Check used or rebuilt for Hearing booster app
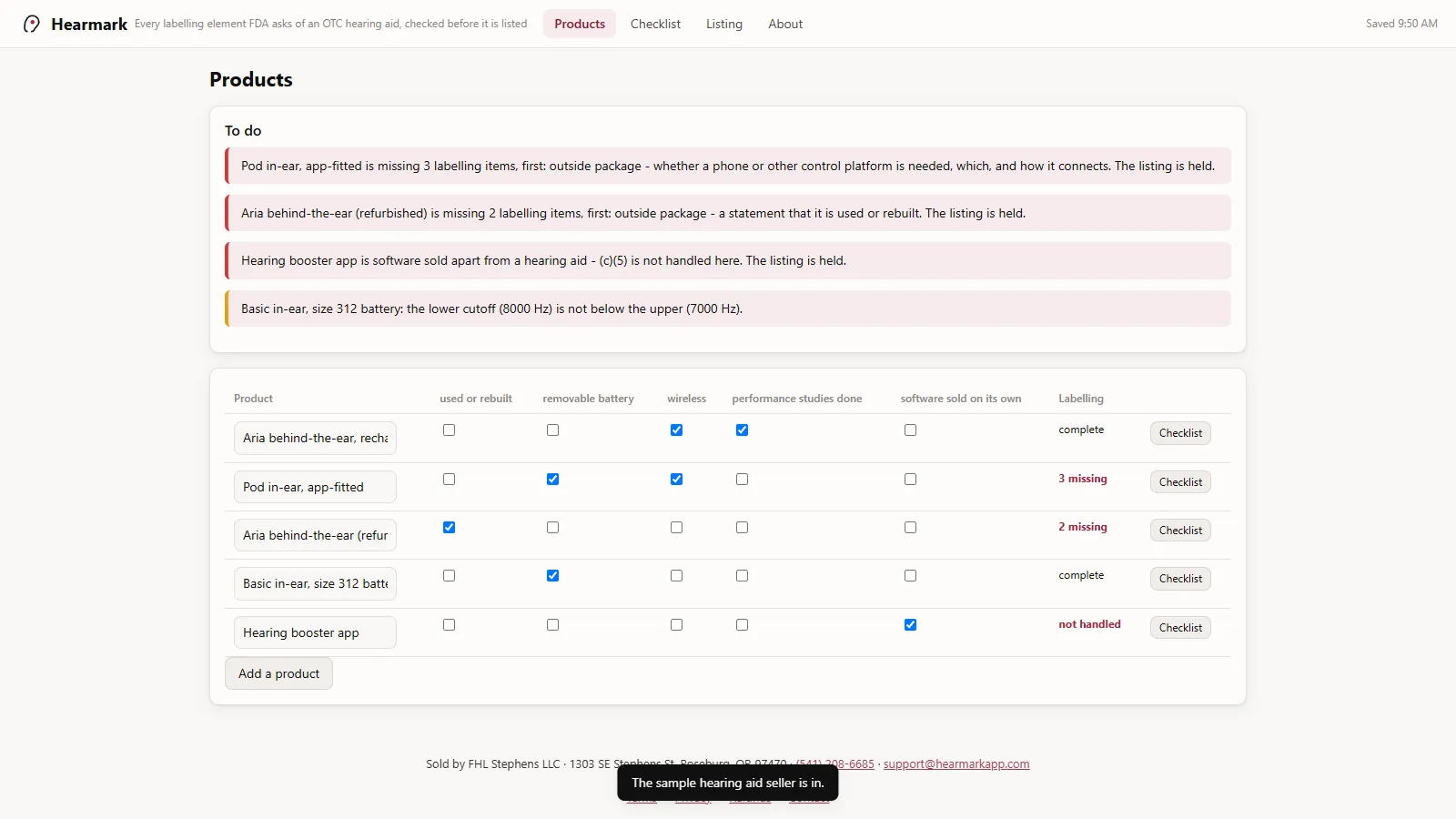 pyautogui.click(x=449, y=625)
